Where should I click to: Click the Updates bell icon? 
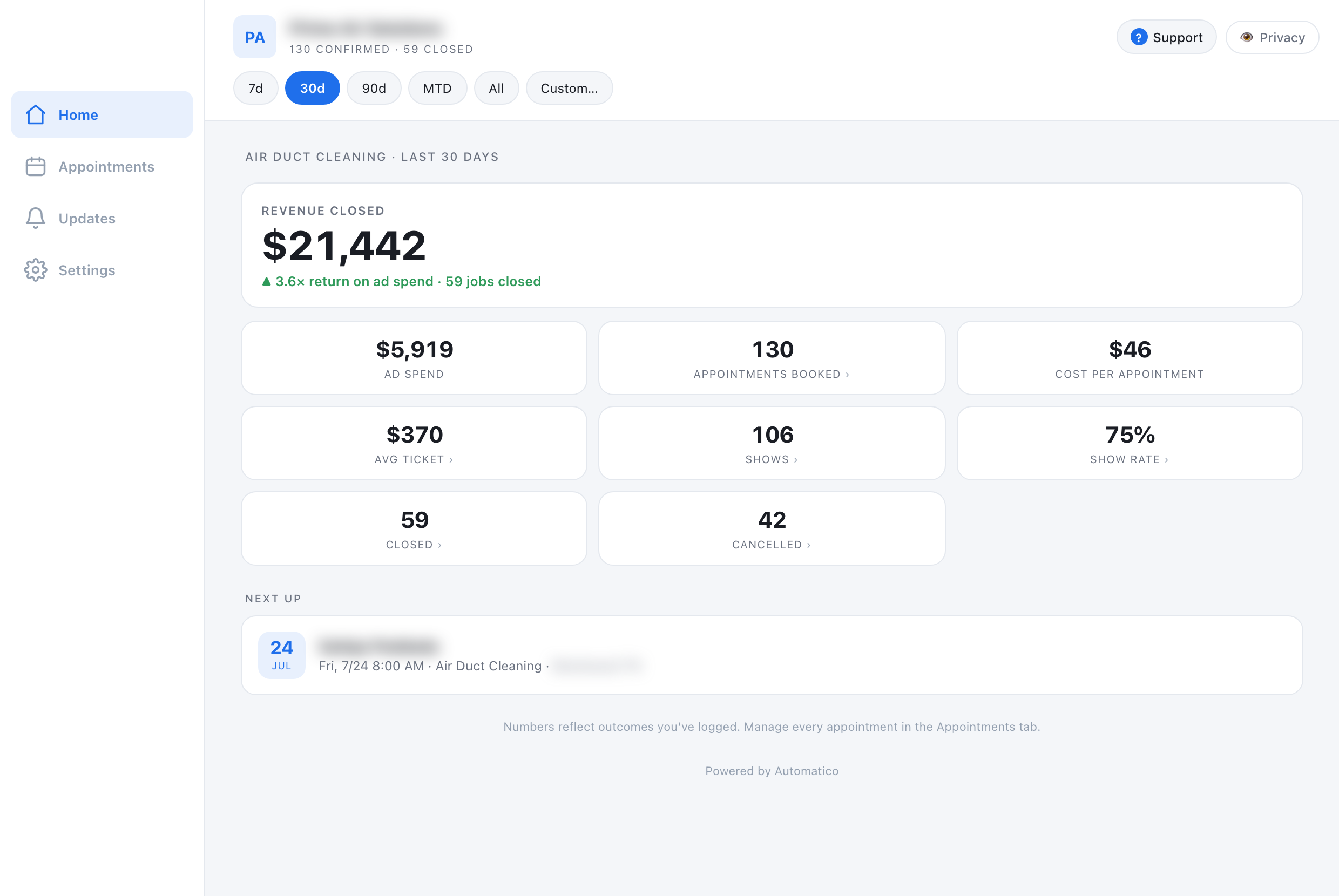tap(36, 218)
